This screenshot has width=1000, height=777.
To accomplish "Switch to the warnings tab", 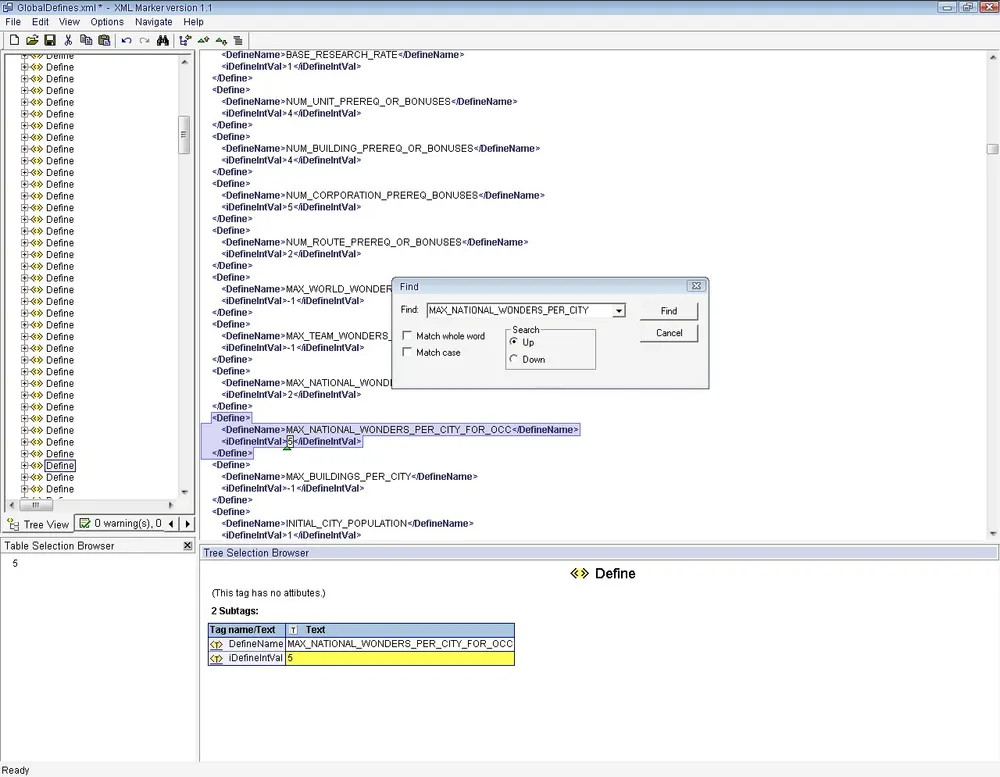I will point(120,523).
